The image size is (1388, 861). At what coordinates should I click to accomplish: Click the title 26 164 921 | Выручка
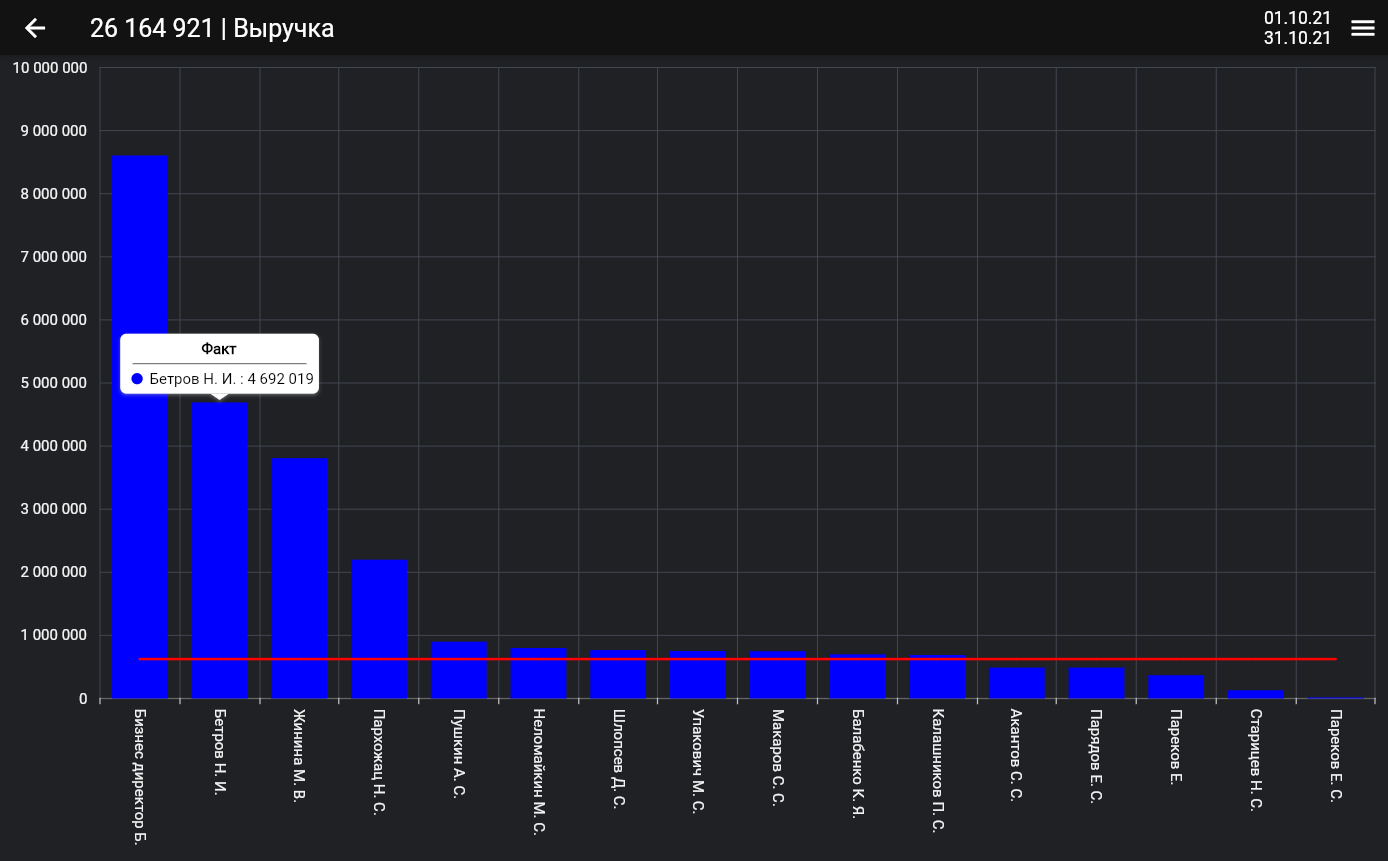212,28
